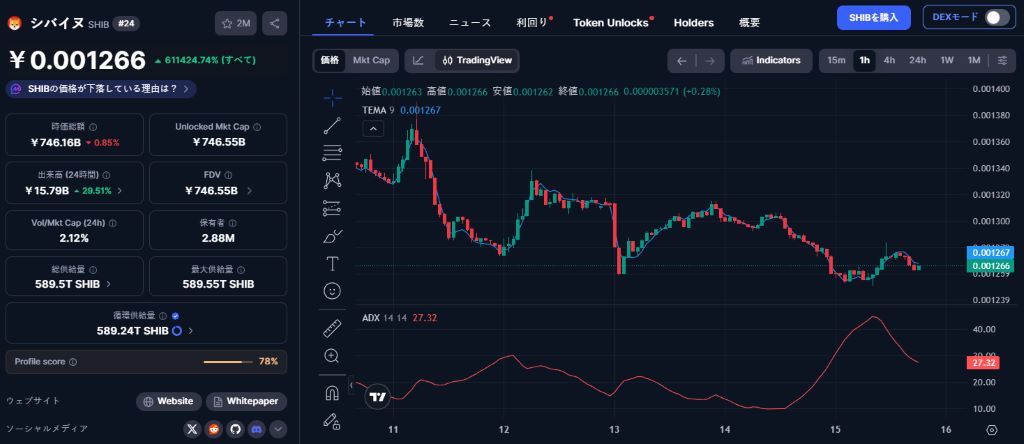The height and width of the screenshot is (444, 1024).
Task: Collapse the indicator legend chevron
Action: click(373, 129)
